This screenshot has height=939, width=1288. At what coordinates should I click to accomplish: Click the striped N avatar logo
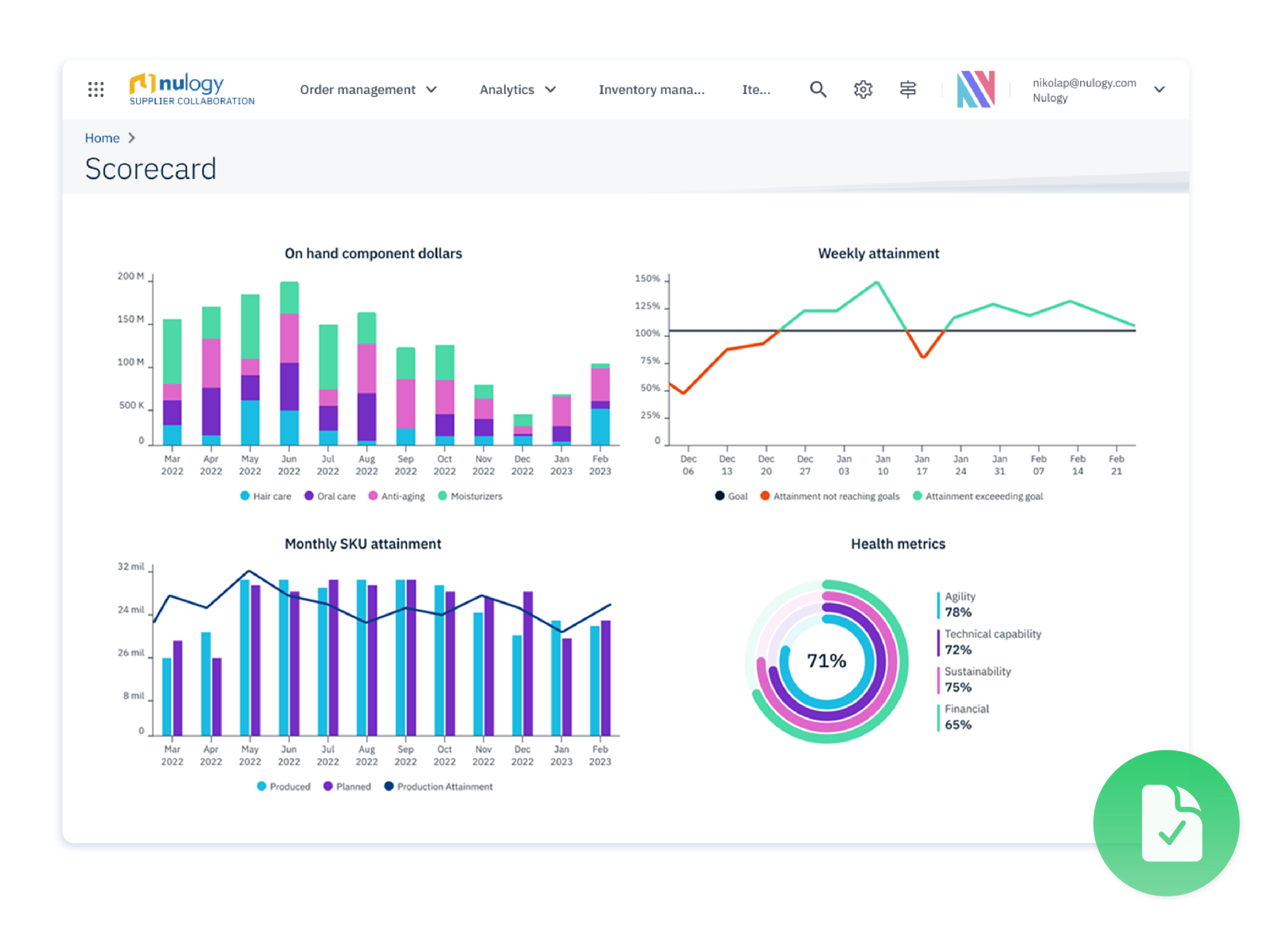(976, 89)
